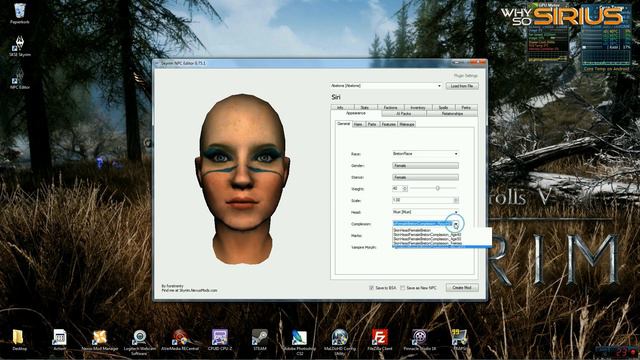Toggle the Save to BSA checkbox
Viewport: 640px width, 360px height.
371,288
